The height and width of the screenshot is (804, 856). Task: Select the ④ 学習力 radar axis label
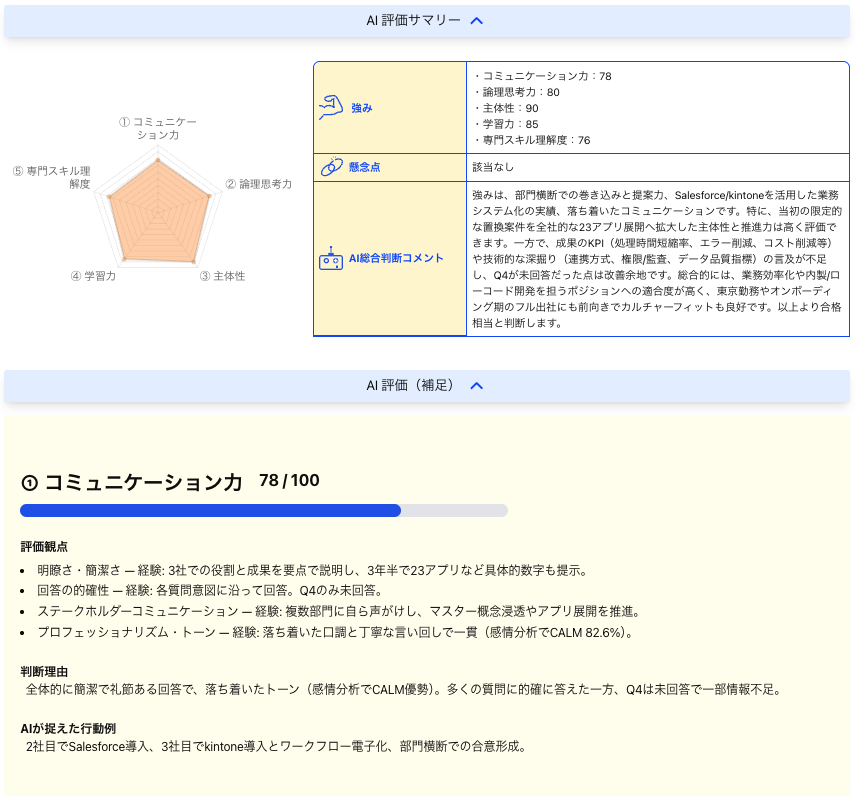93,275
